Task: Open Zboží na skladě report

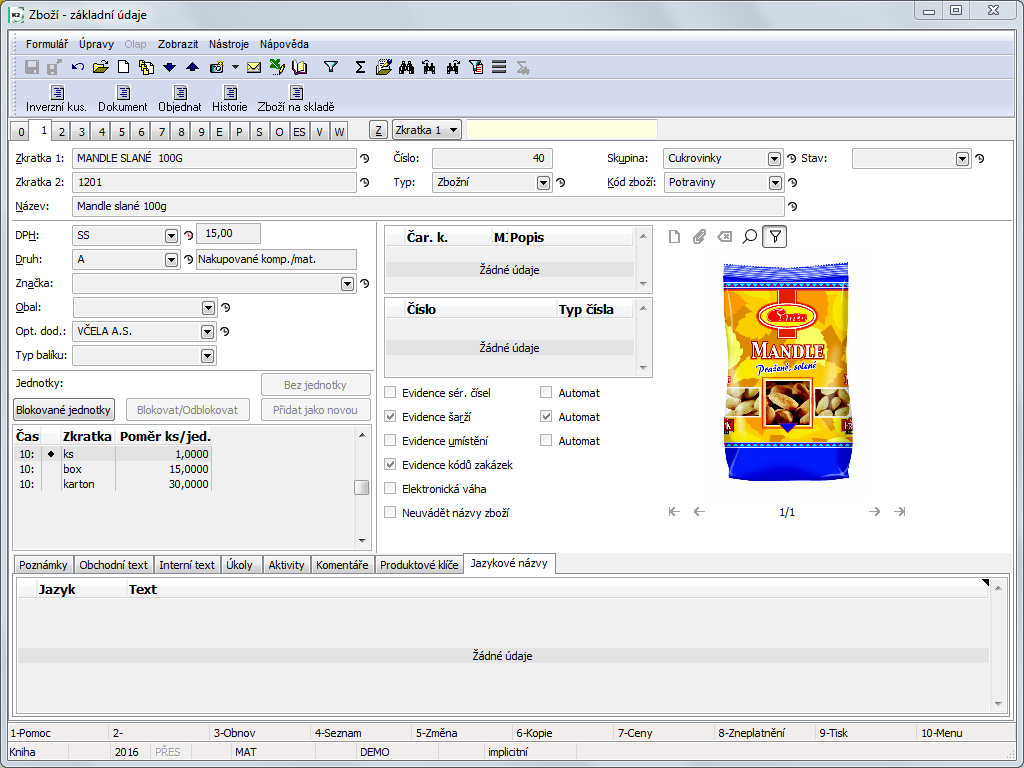Action: [x=296, y=99]
